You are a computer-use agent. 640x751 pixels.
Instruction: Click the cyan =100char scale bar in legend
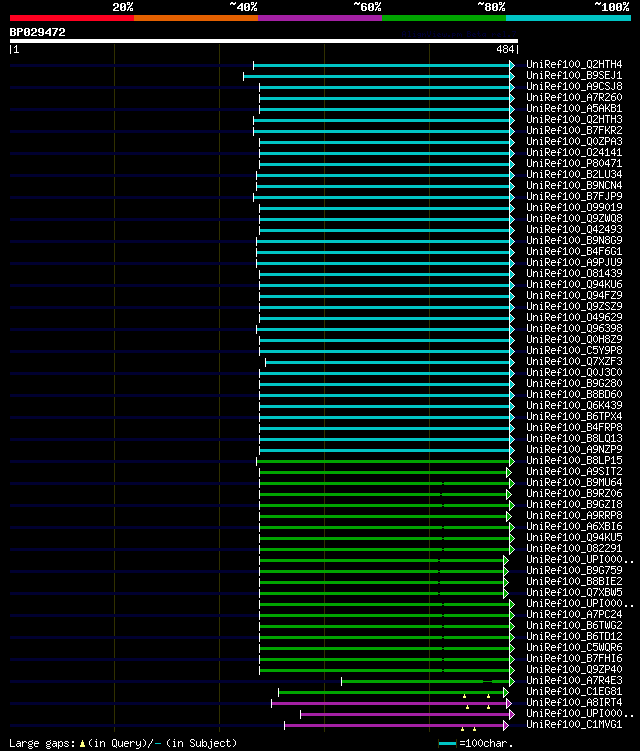[447, 744]
